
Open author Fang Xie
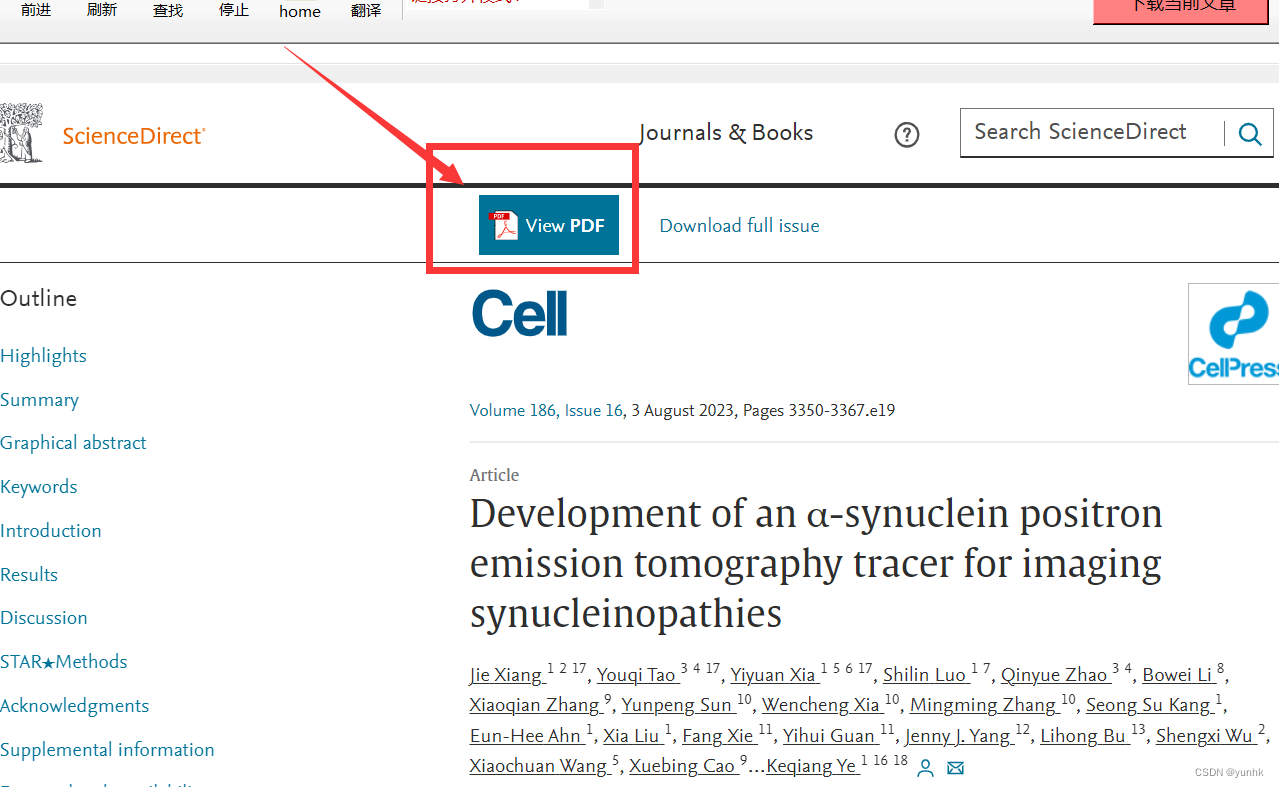[718, 735]
